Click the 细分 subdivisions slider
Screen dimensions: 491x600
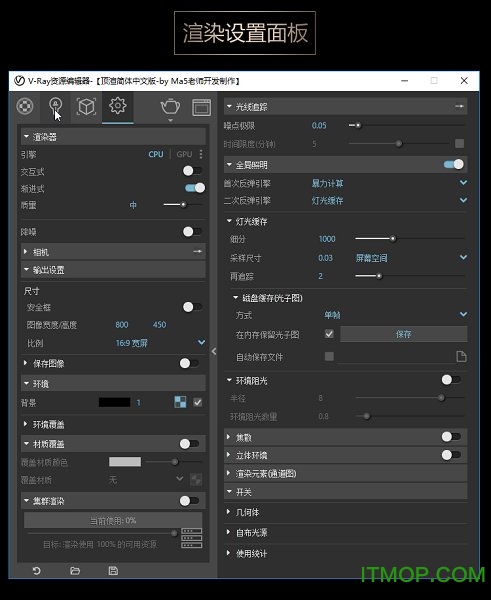410,239
